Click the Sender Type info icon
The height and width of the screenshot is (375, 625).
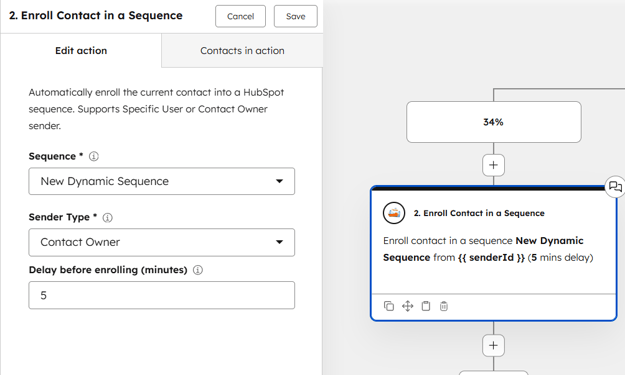(108, 218)
